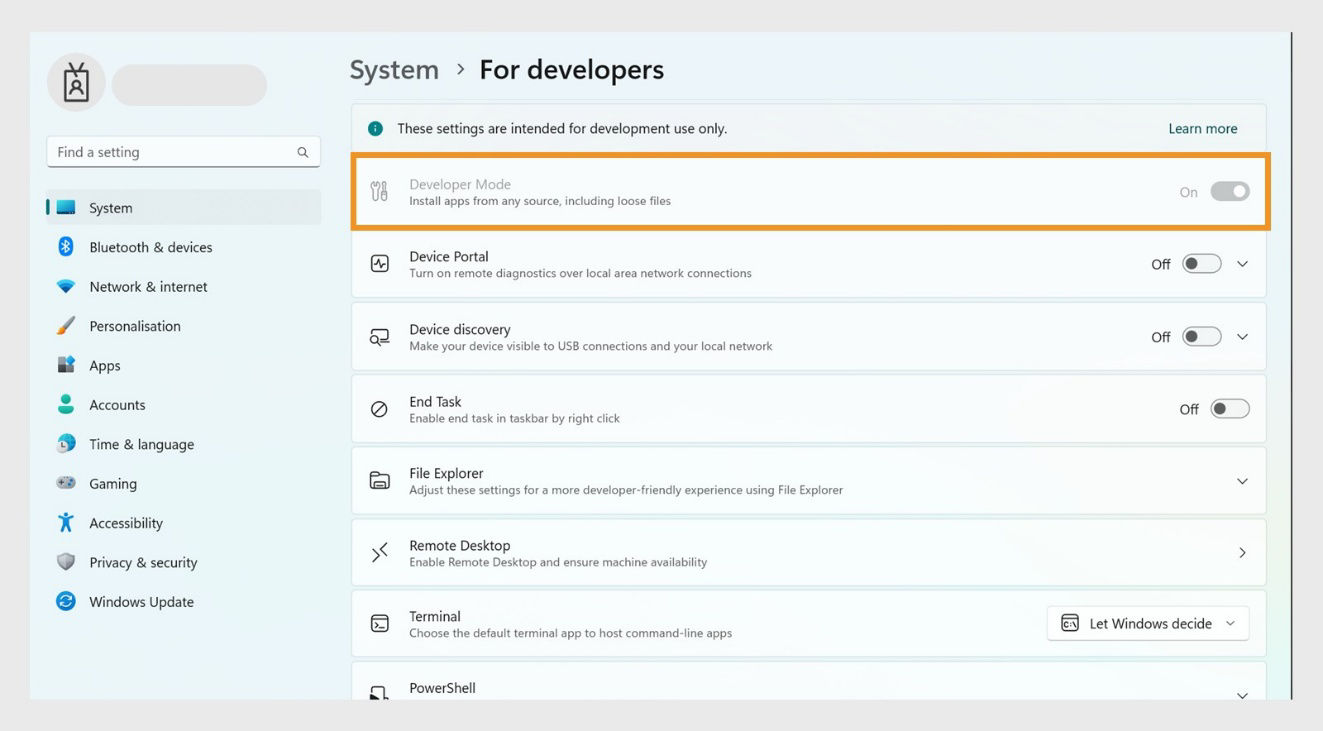Open Bluetooth & devices settings
Viewport: 1323px width, 731px height.
click(x=184, y=247)
